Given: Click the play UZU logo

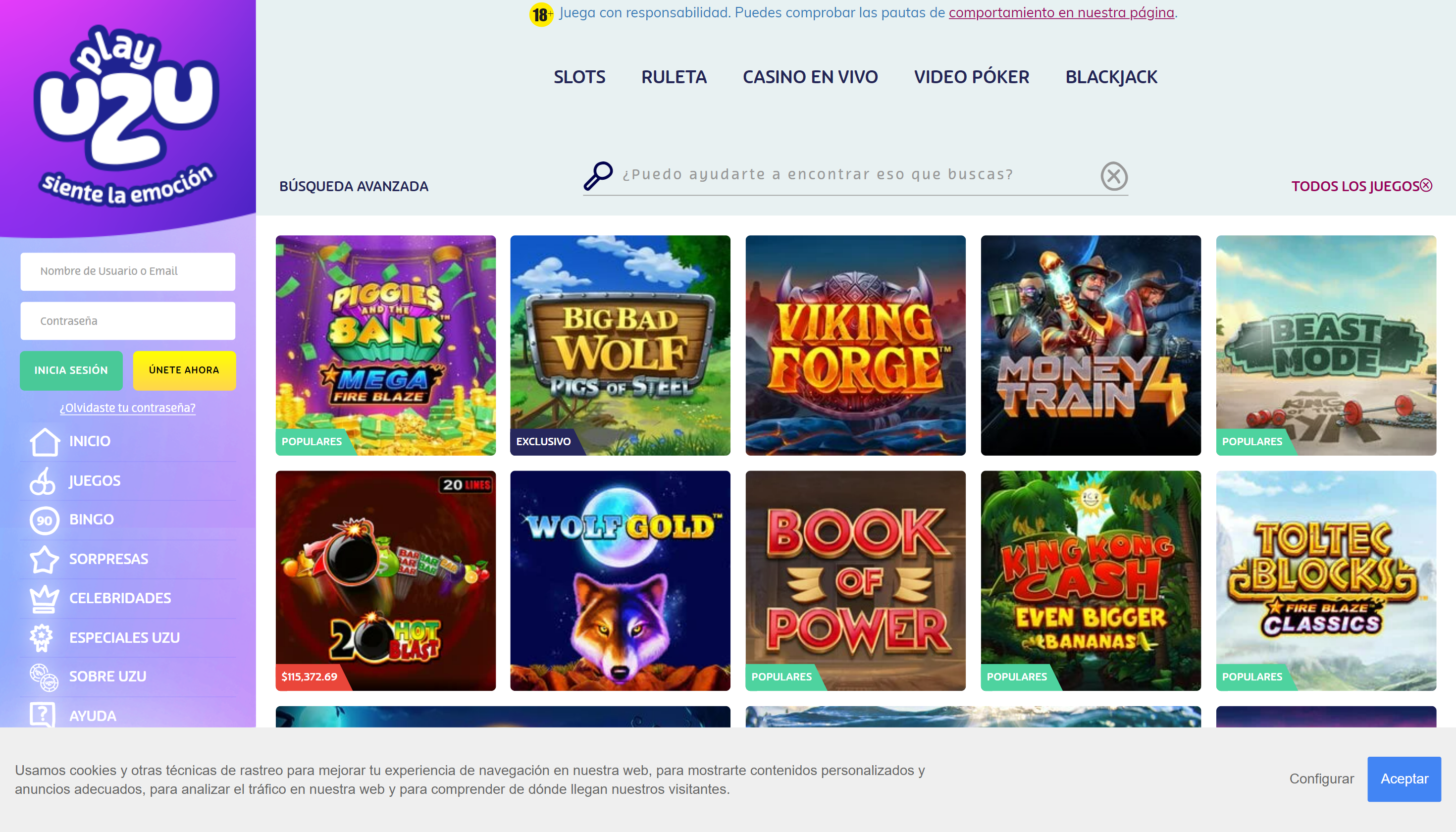Looking at the screenshot, I should (127, 114).
